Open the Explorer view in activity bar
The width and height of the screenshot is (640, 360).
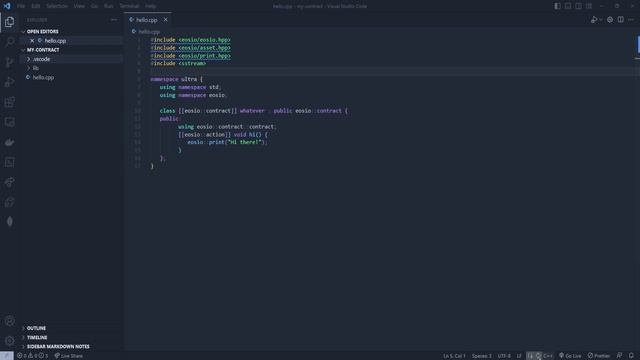pyautogui.click(x=9, y=22)
